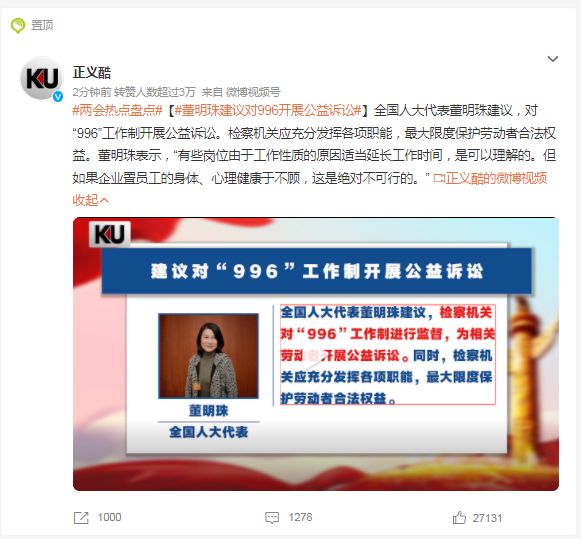This screenshot has height=539, width=581.
Task: Click the repost share icon
Action: click(81, 518)
